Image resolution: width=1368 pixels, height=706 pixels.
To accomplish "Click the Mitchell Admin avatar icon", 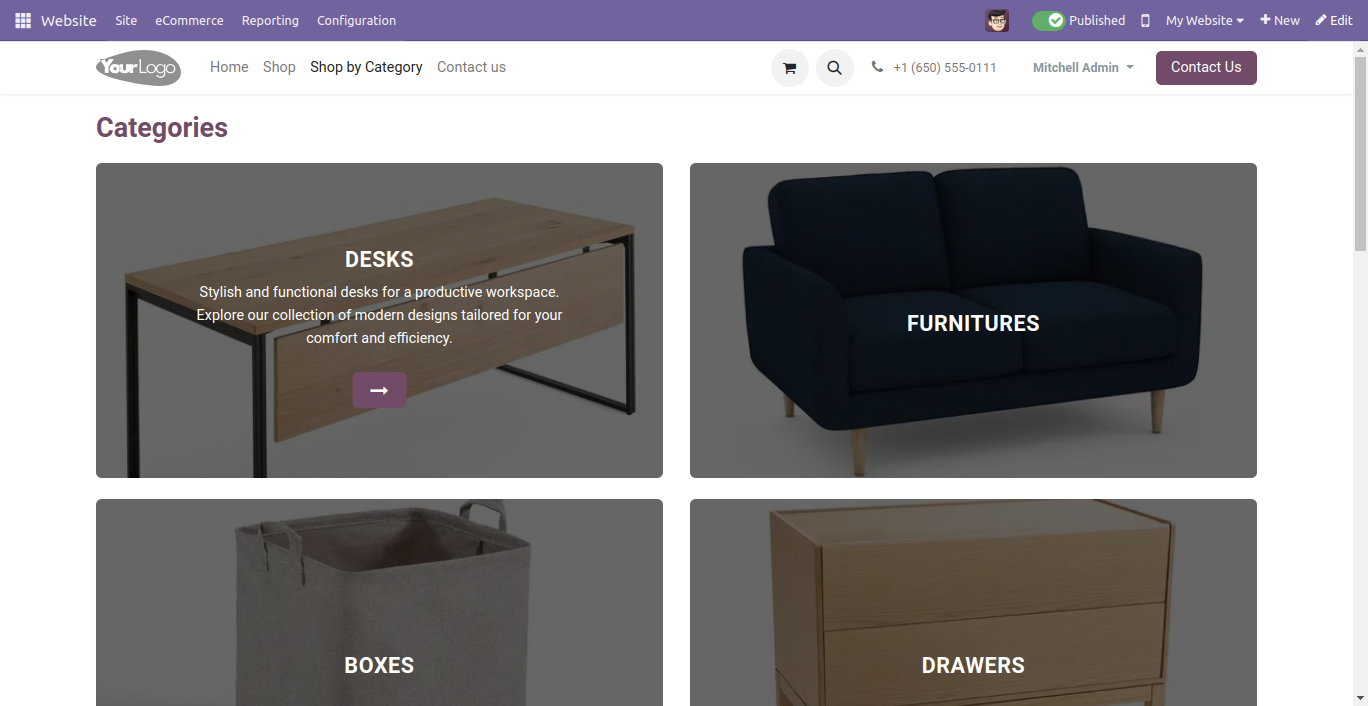I will 997,20.
